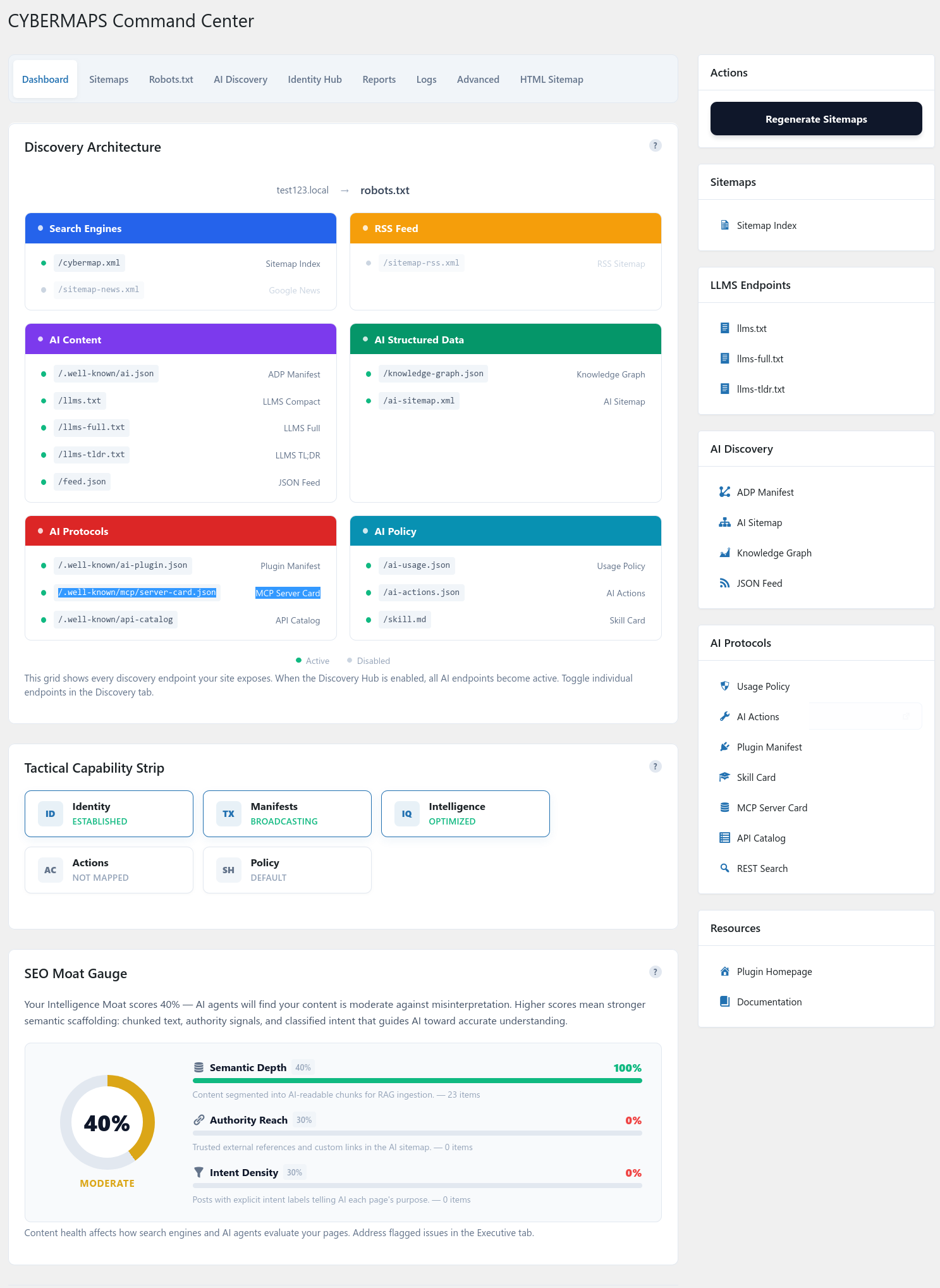Screen dimensions: 940x1288
Task: Click the Usage Policy shield icon
Action: coord(724,686)
